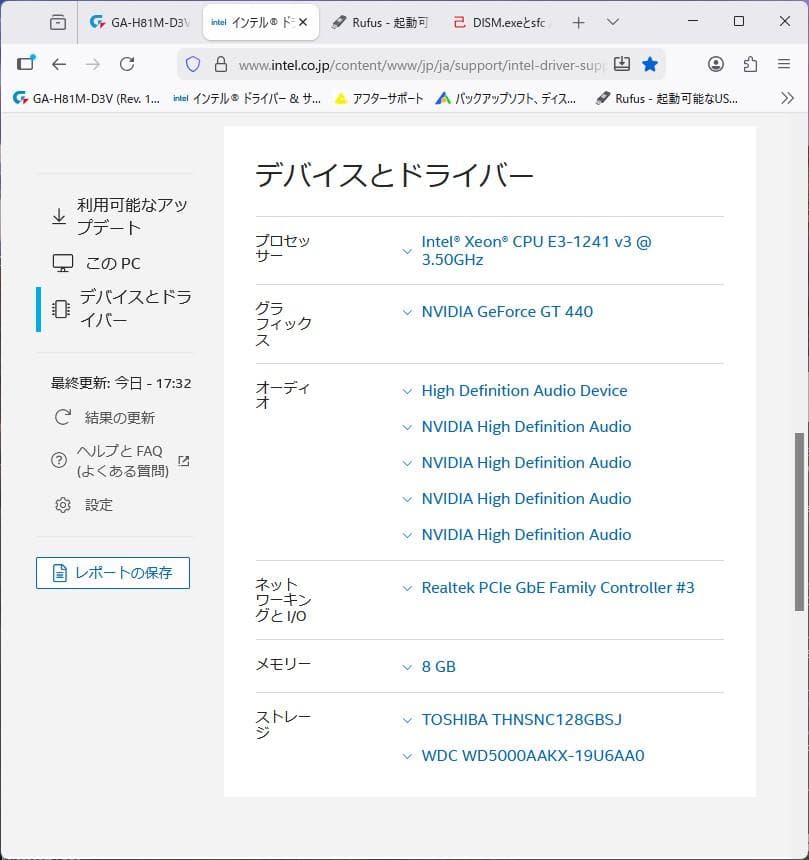The image size is (809, 860).
Task: Open the extensions puzzle icon
Action: [x=750, y=64]
